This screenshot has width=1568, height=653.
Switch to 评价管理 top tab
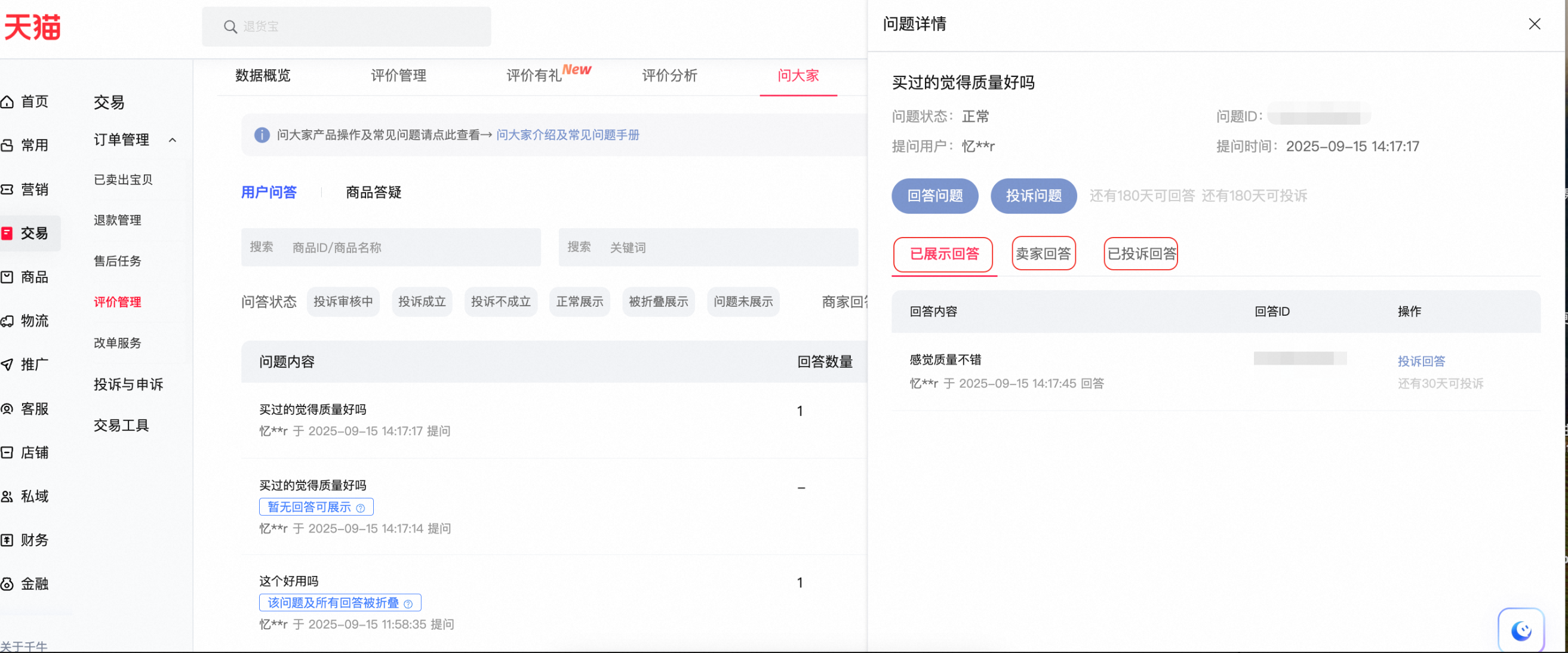point(399,75)
